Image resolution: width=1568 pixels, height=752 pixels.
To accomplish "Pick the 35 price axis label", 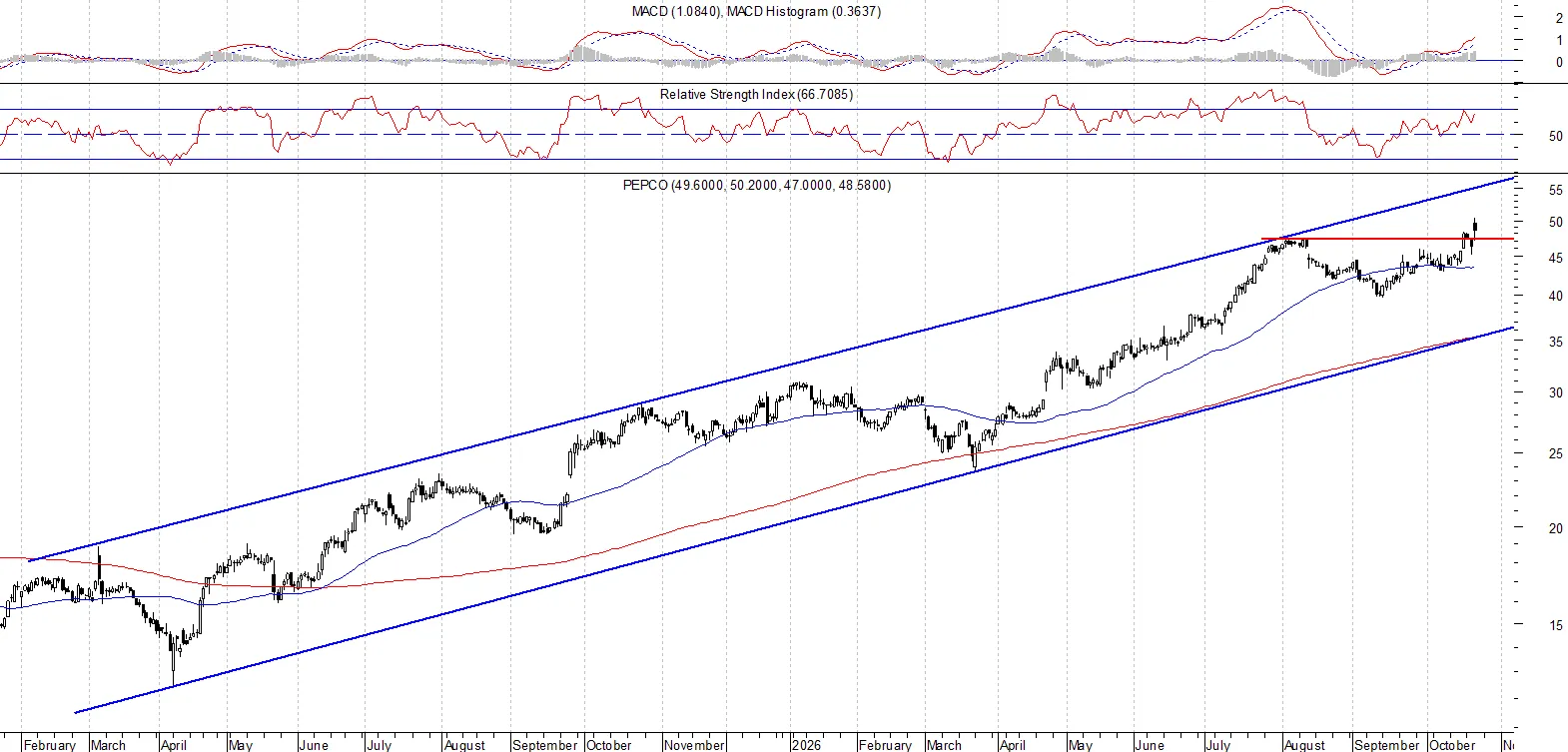I will click(1555, 342).
